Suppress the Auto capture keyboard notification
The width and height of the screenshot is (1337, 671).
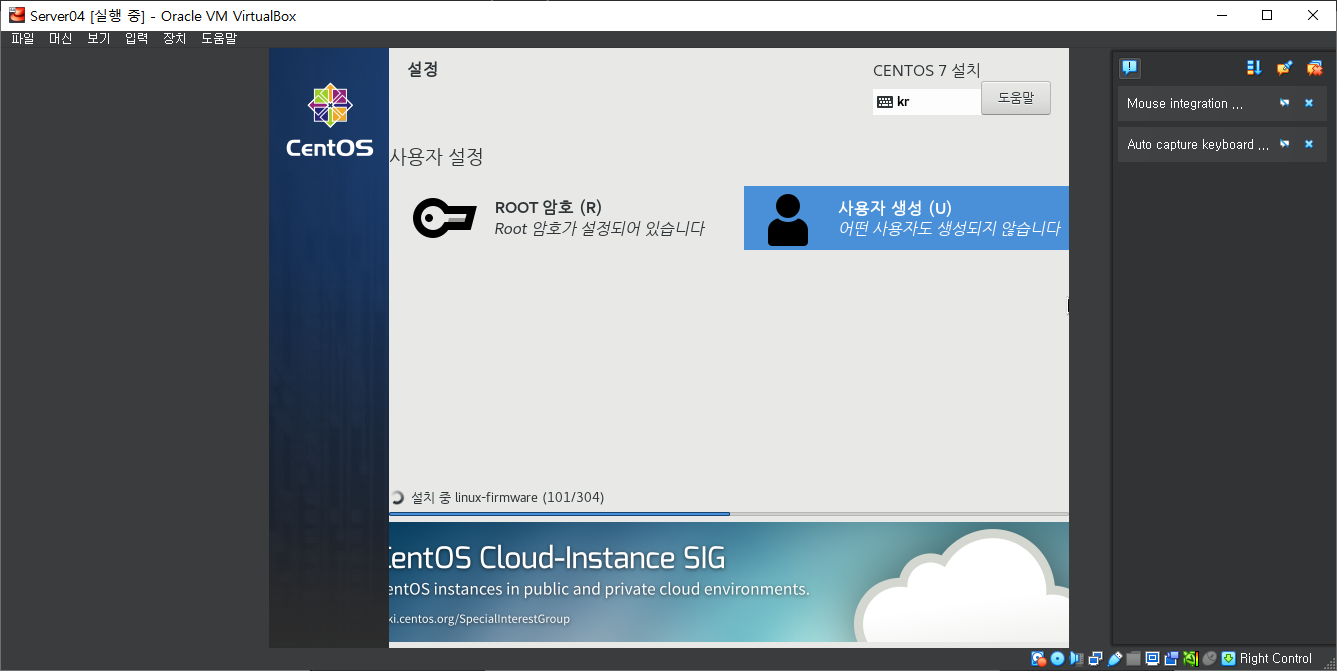tap(1284, 144)
